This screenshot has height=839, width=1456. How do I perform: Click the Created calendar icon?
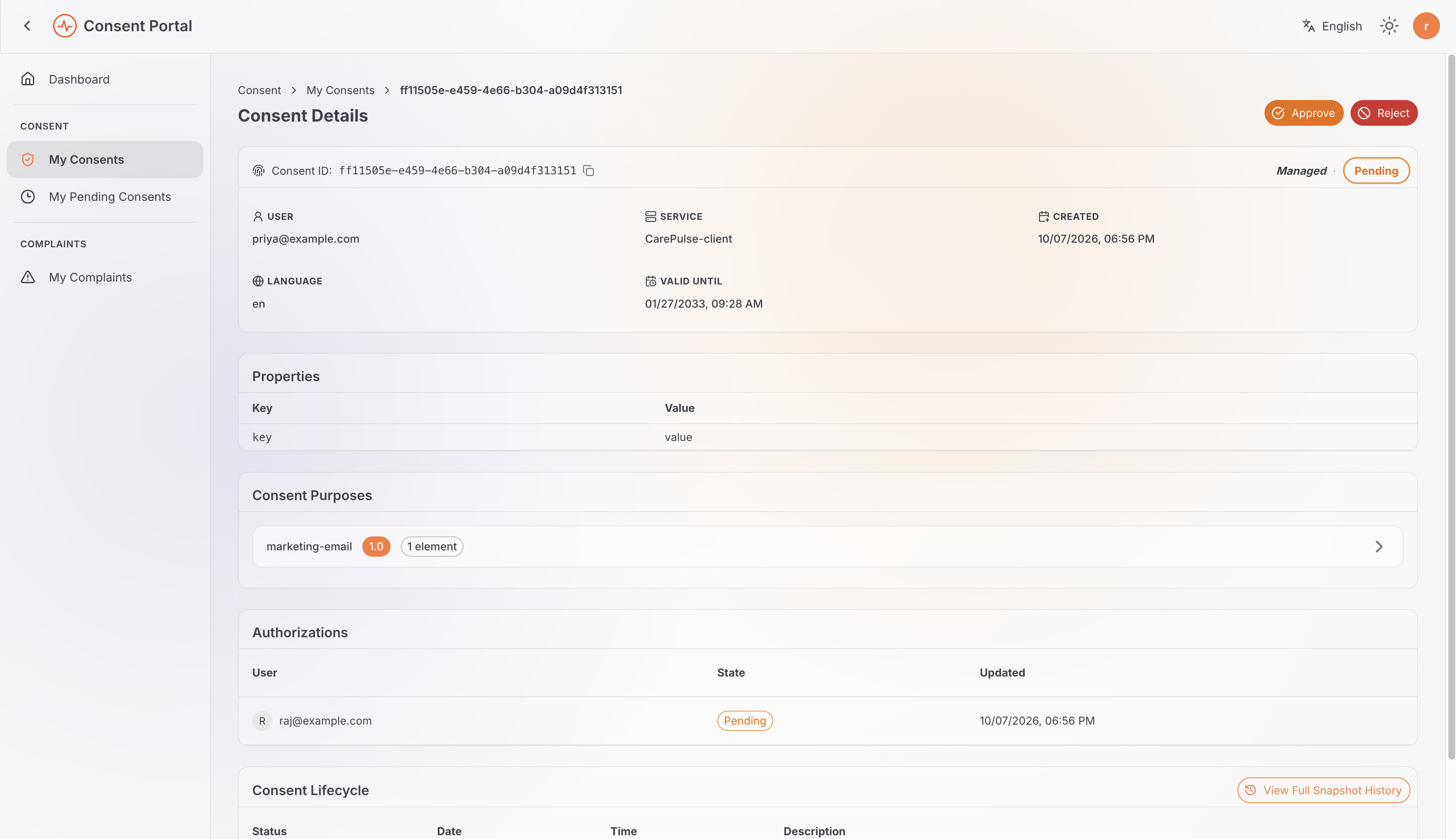[x=1043, y=217]
